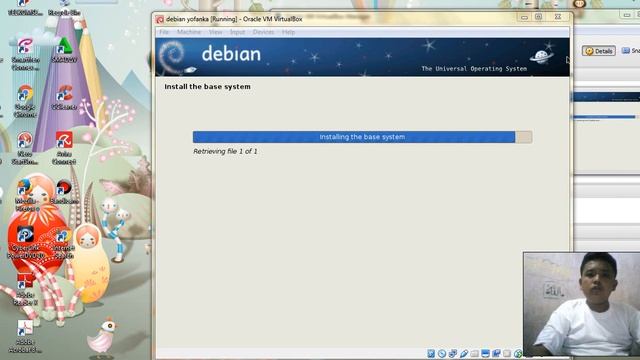
Task: Select the green triangle desktop shortcut
Action: point(64,50)
